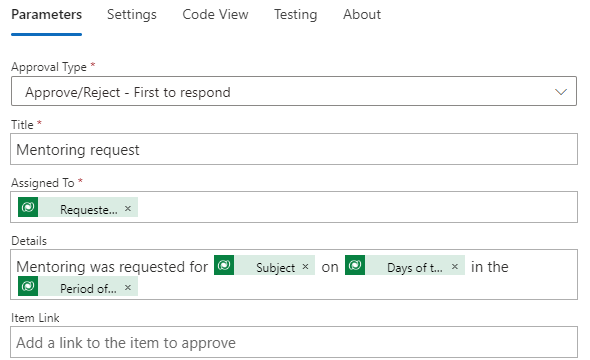Switch to the Settings tab
Screen dimensions: 590x360
(x=132, y=14)
